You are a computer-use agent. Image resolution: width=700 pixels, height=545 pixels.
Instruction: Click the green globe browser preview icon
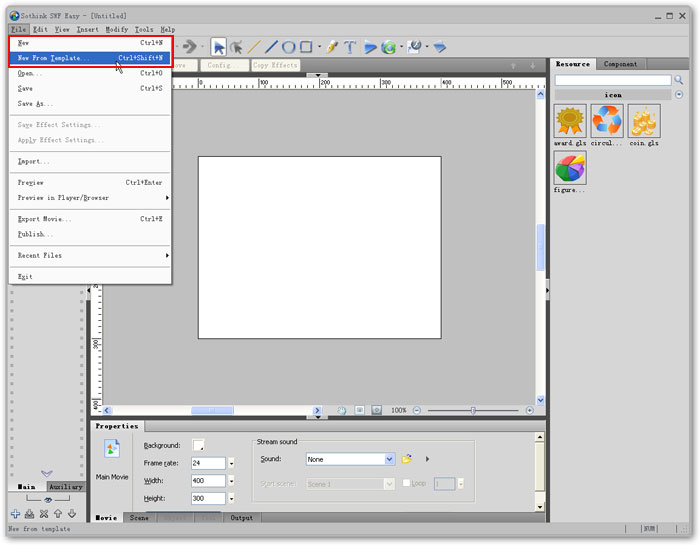(389, 47)
